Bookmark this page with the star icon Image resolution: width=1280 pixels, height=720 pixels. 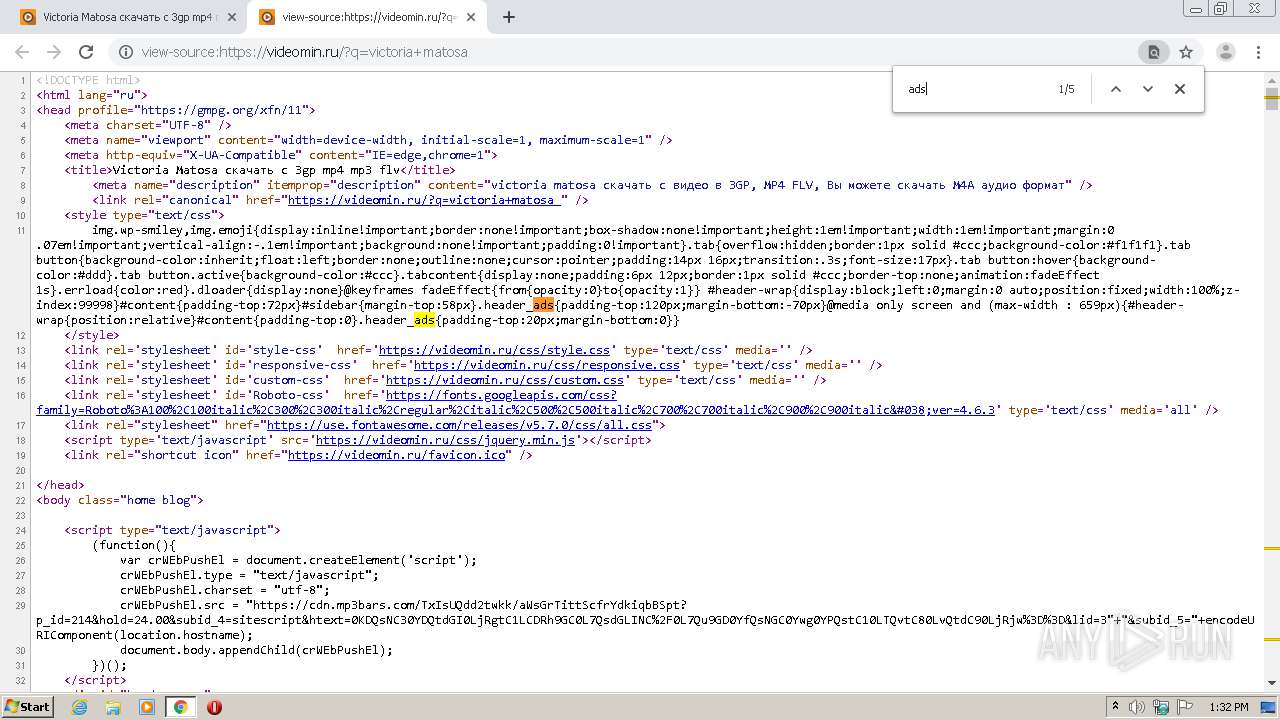(x=1186, y=52)
